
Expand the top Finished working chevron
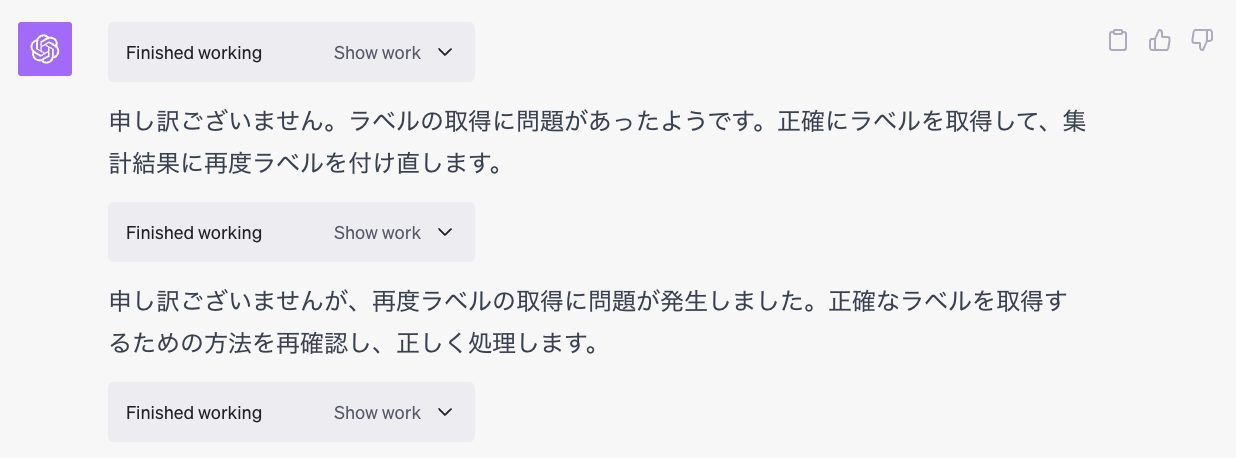(446, 52)
